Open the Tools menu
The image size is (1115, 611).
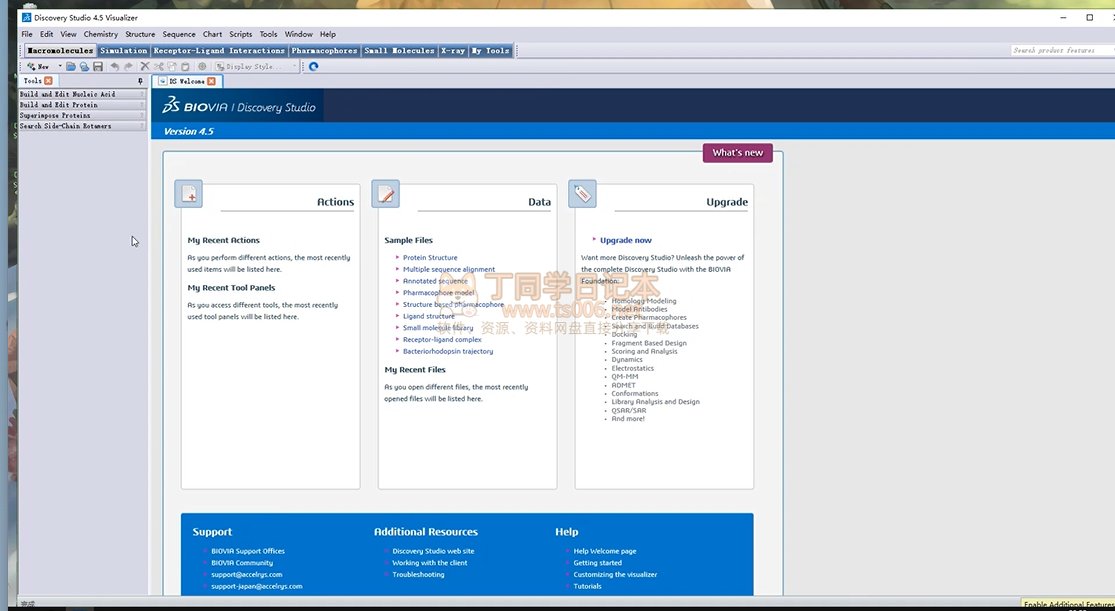[268, 34]
